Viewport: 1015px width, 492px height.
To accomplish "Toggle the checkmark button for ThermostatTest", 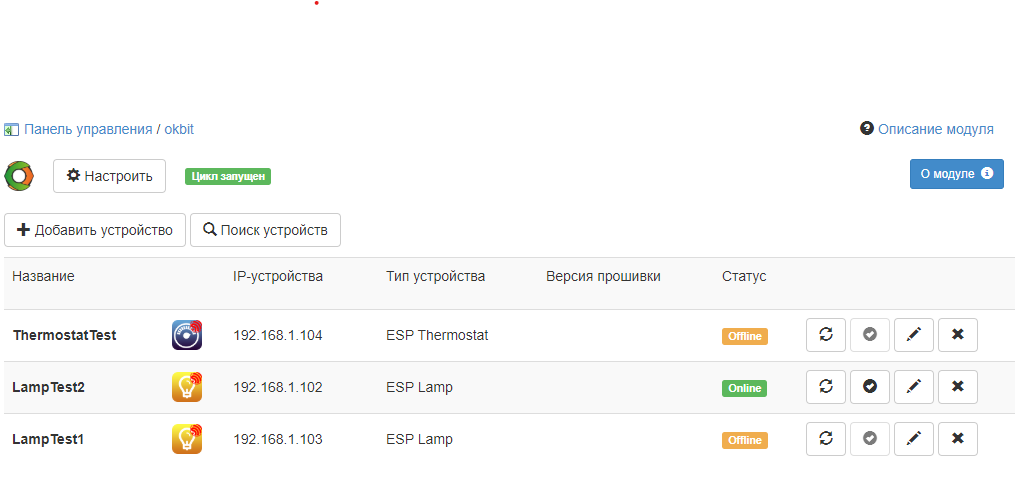I will tap(870, 335).
